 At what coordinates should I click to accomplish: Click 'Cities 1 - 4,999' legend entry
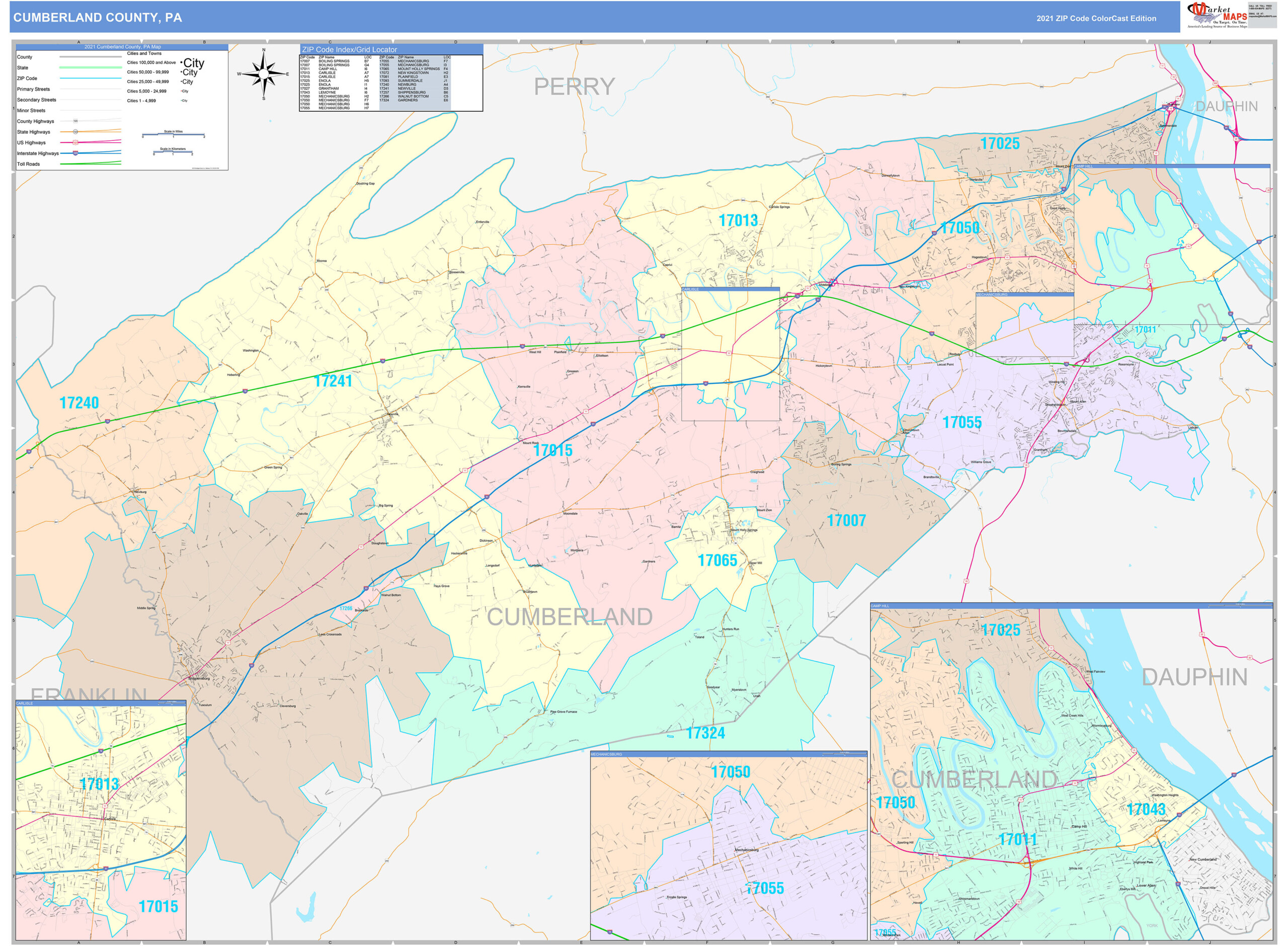coord(141,101)
